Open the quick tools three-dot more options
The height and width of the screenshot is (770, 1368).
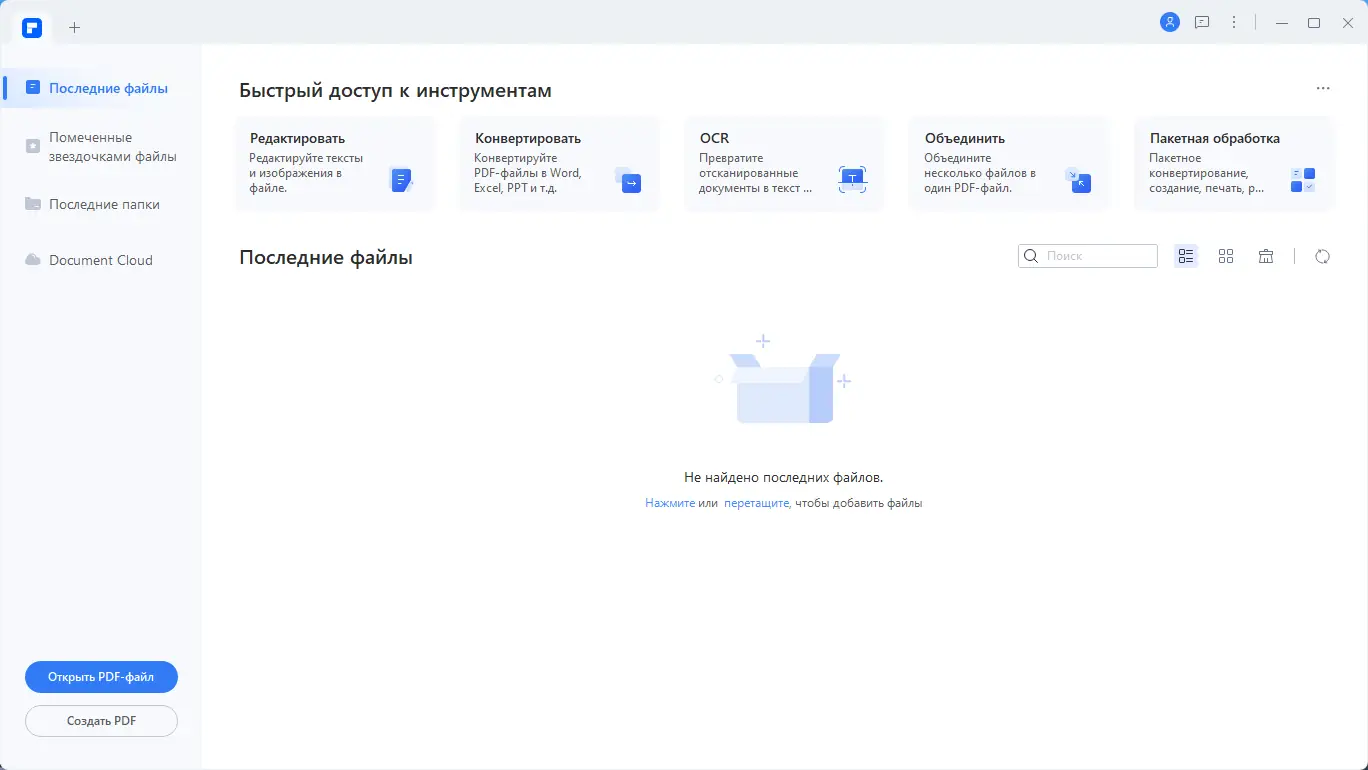tap(1323, 89)
